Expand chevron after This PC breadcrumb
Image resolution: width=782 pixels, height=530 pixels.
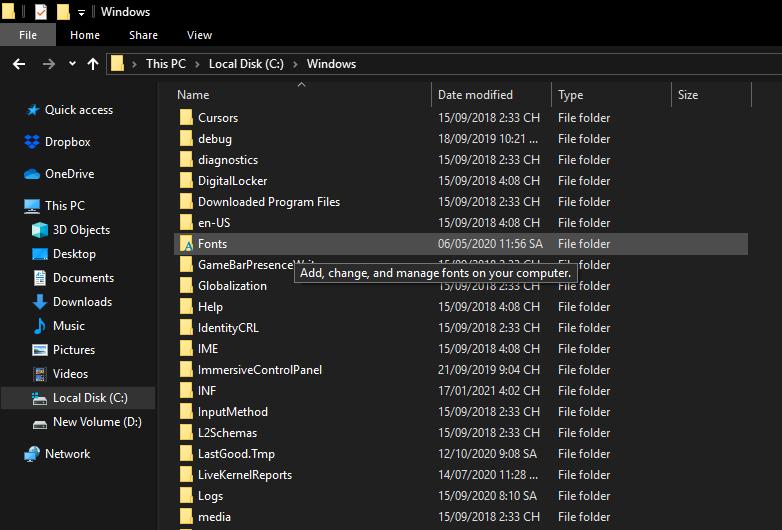click(x=197, y=64)
